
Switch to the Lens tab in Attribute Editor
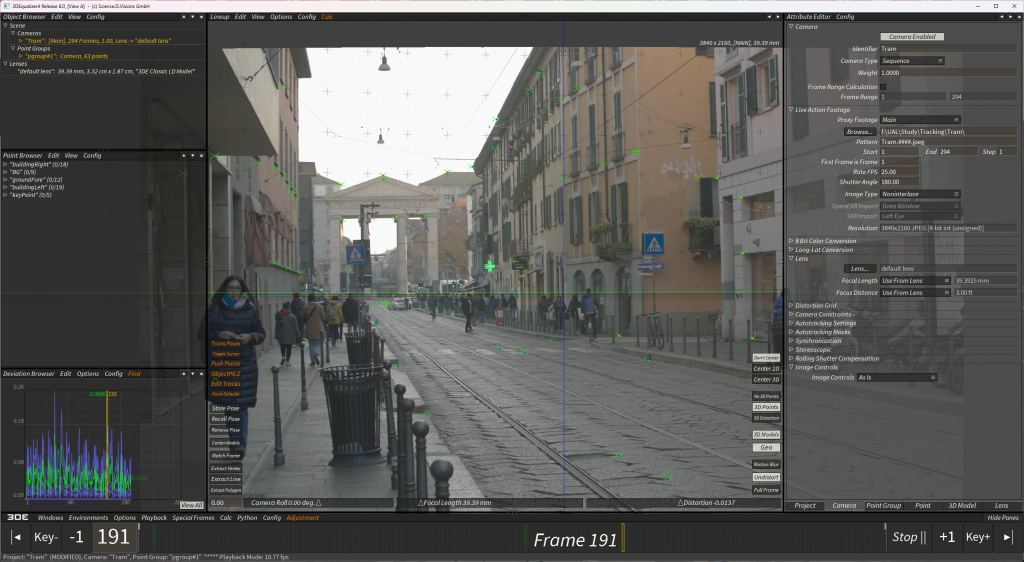click(1001, 505)
